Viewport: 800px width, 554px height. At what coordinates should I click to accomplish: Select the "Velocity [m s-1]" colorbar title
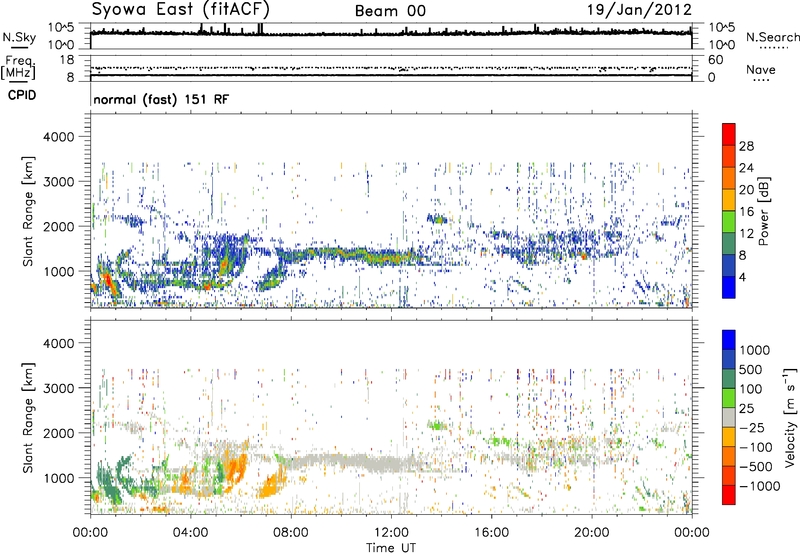[x=790, y=417]
